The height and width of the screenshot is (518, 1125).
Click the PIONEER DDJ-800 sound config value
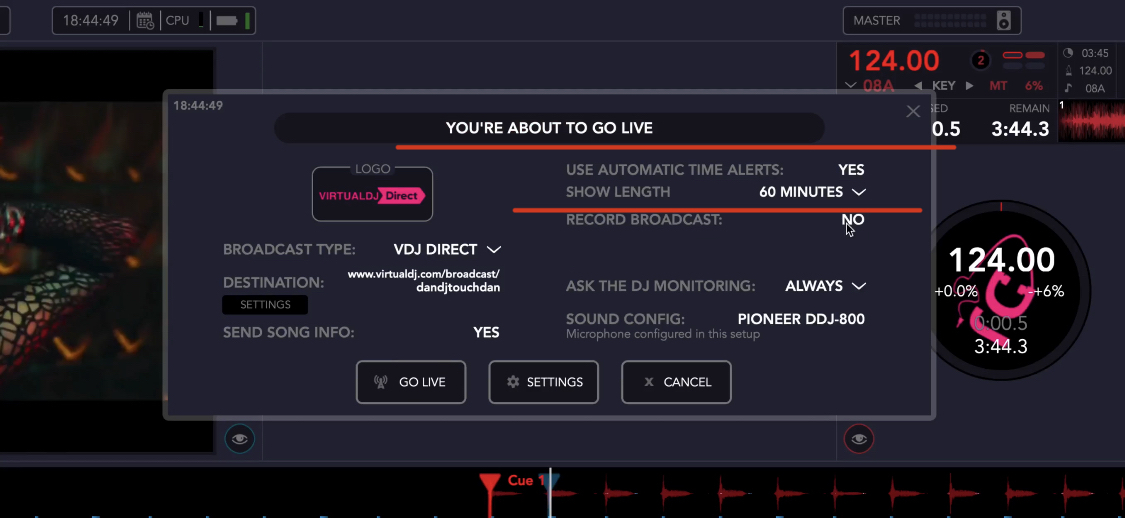801,319
